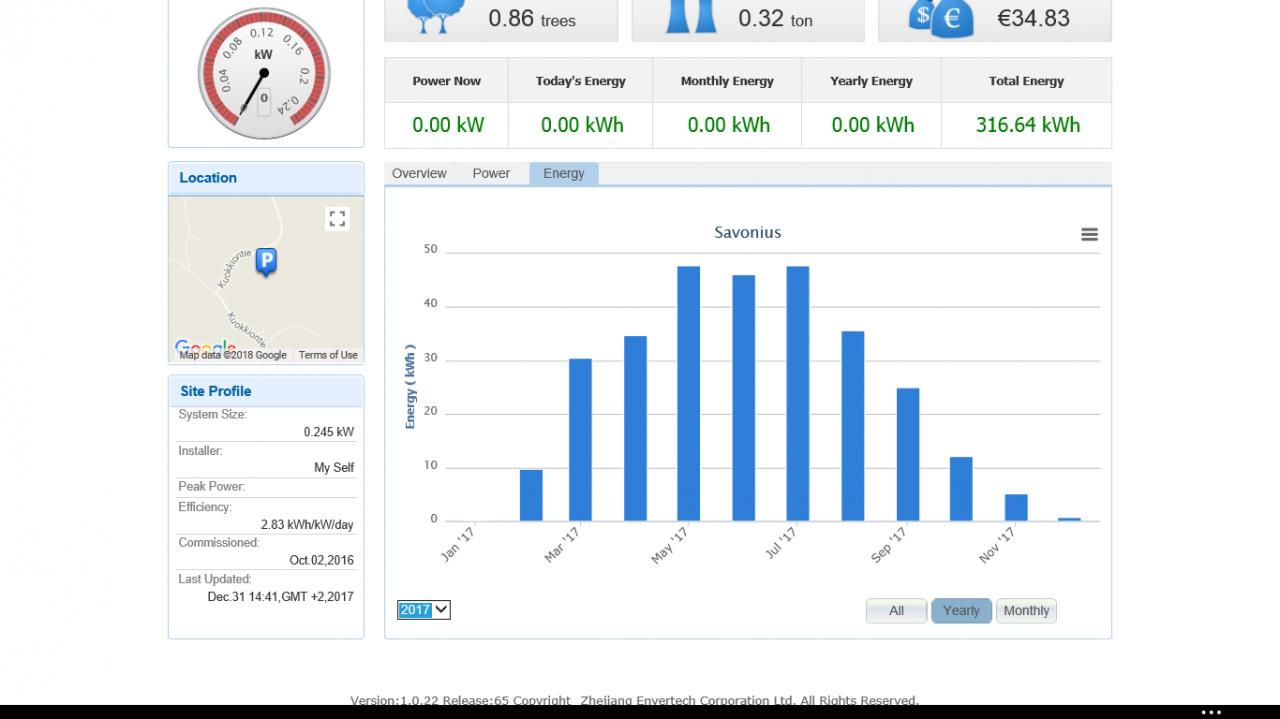Image resolution: width=1280 pixels, height=719 pixels.
Task: Click the "0.86 trees" value
Action: coord(532,18)
